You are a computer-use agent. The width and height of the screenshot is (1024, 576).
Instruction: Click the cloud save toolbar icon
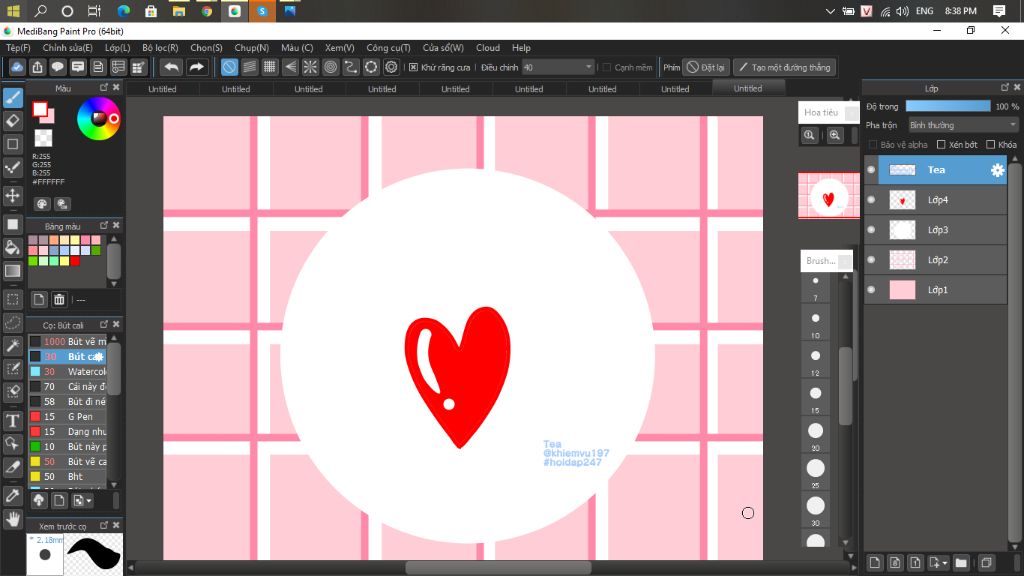pyautogui.click(x=17, y=67)
